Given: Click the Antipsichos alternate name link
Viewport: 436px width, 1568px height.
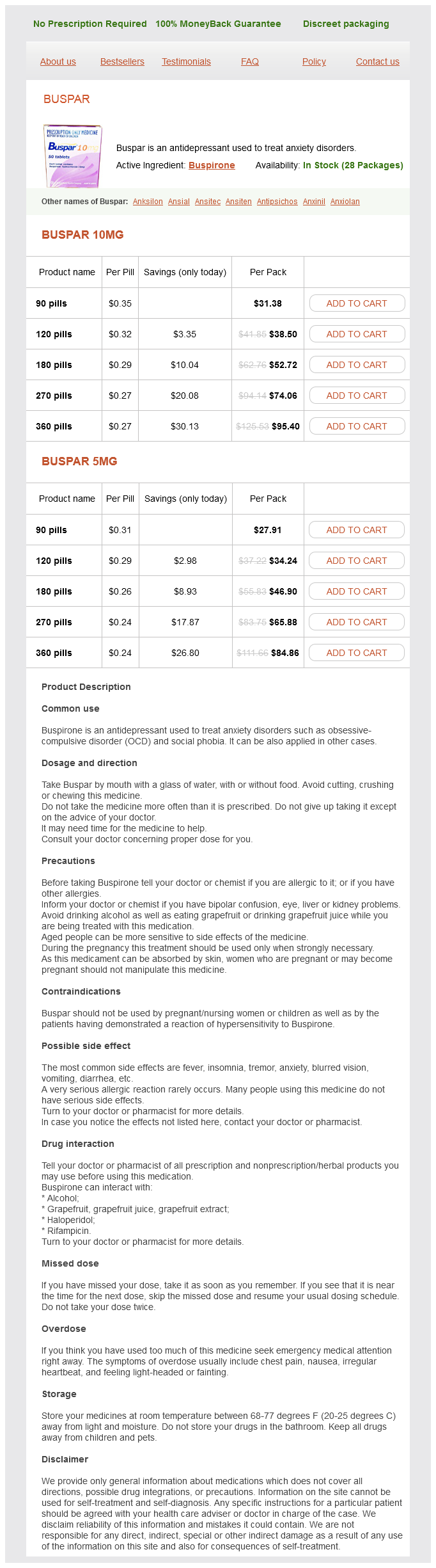Looking at the screenshot, I should tap(277, 202).
